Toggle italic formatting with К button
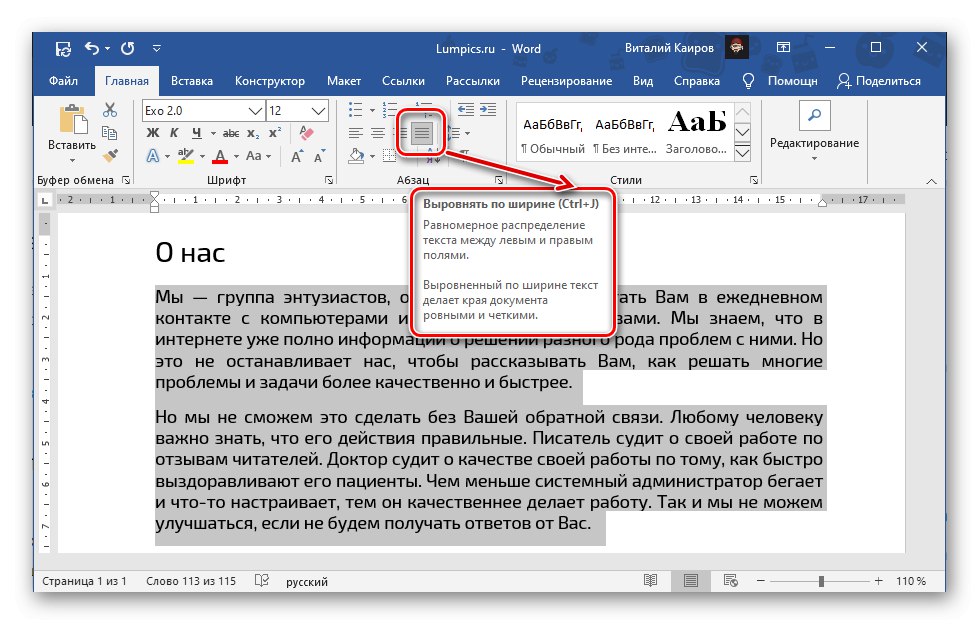 tap(173, 133)
